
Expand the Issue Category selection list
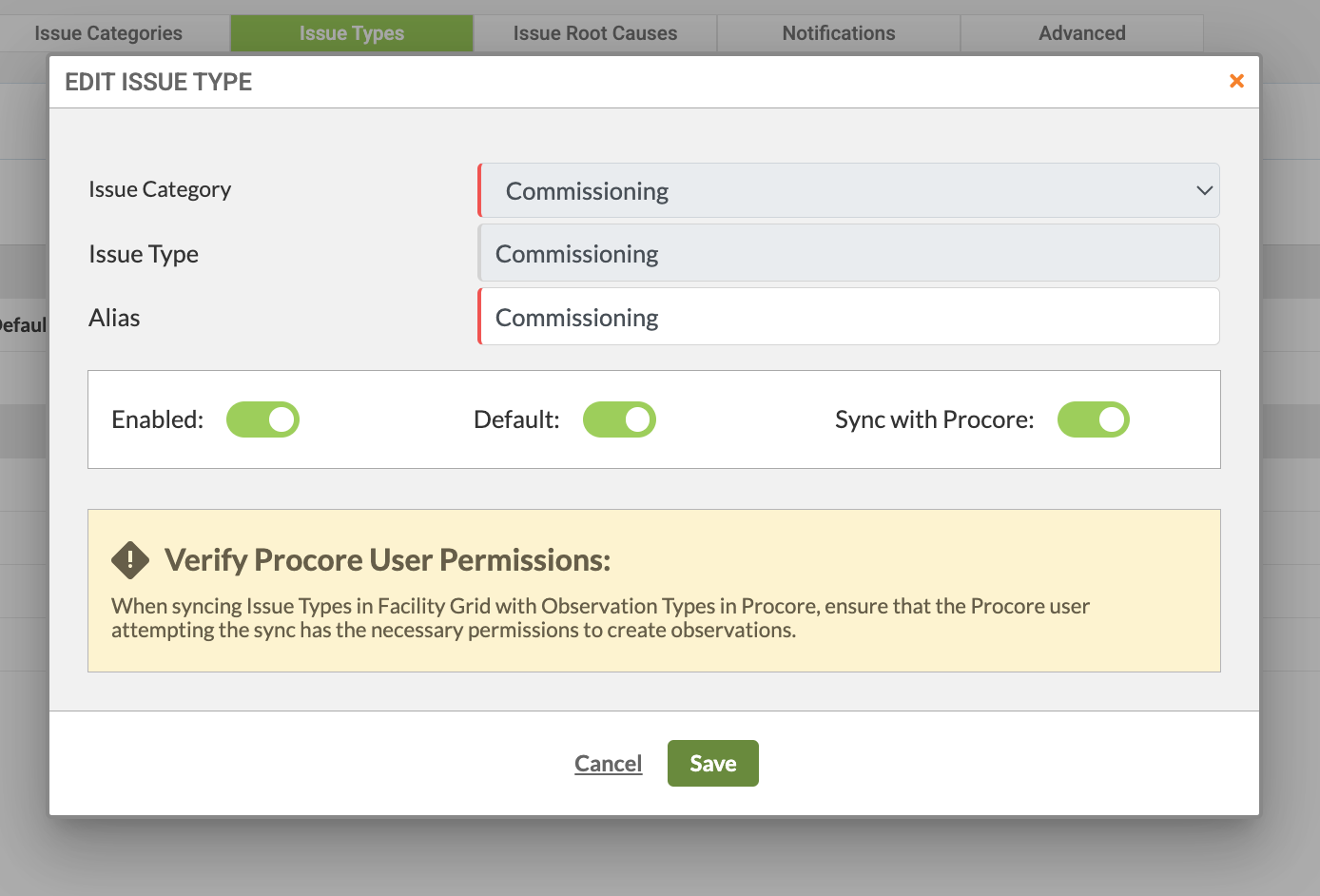(848, 190)
